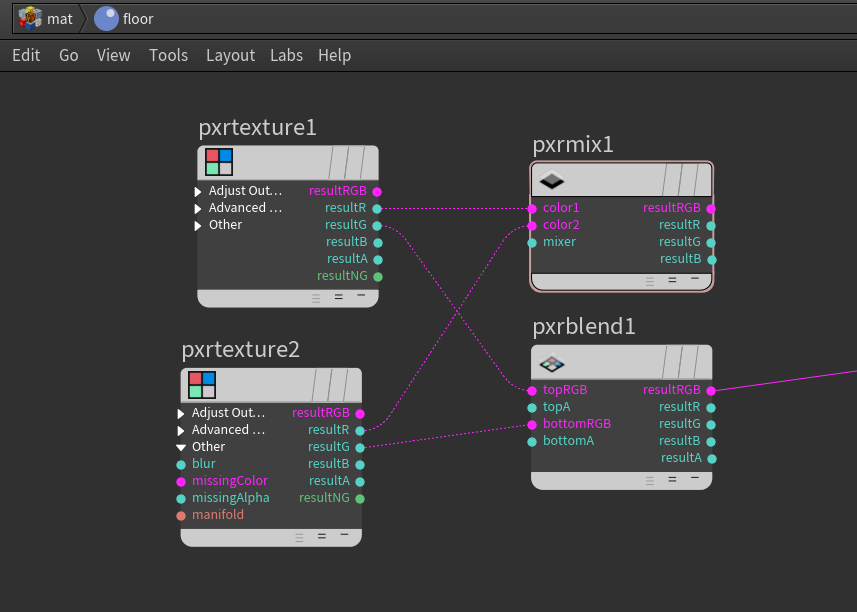Open the Labs menu
The image size is (857, 612).
click(x=286, y=55)
